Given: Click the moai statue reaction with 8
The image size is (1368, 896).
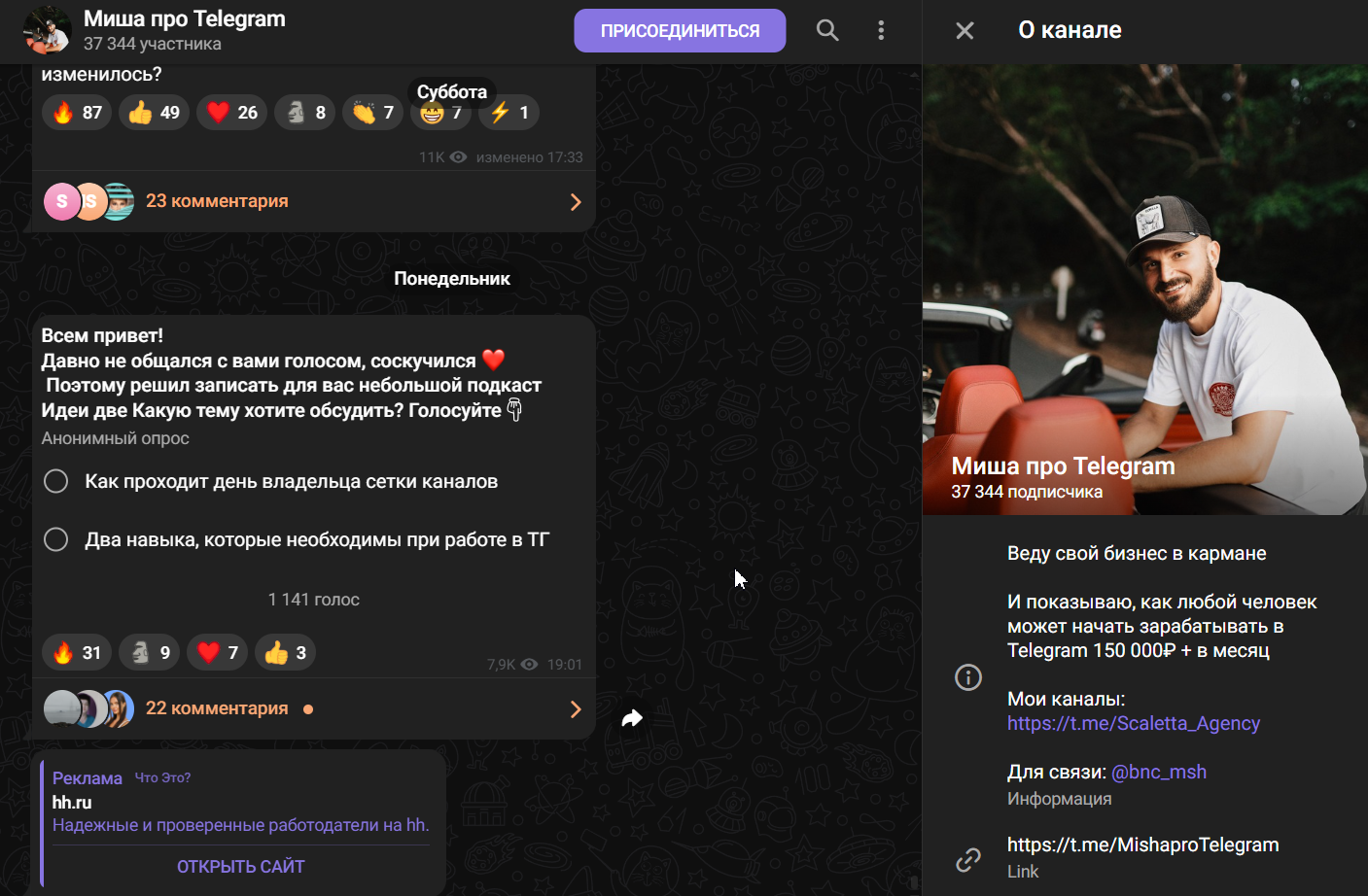Looking at the screenshot, I should pos(305,113).
